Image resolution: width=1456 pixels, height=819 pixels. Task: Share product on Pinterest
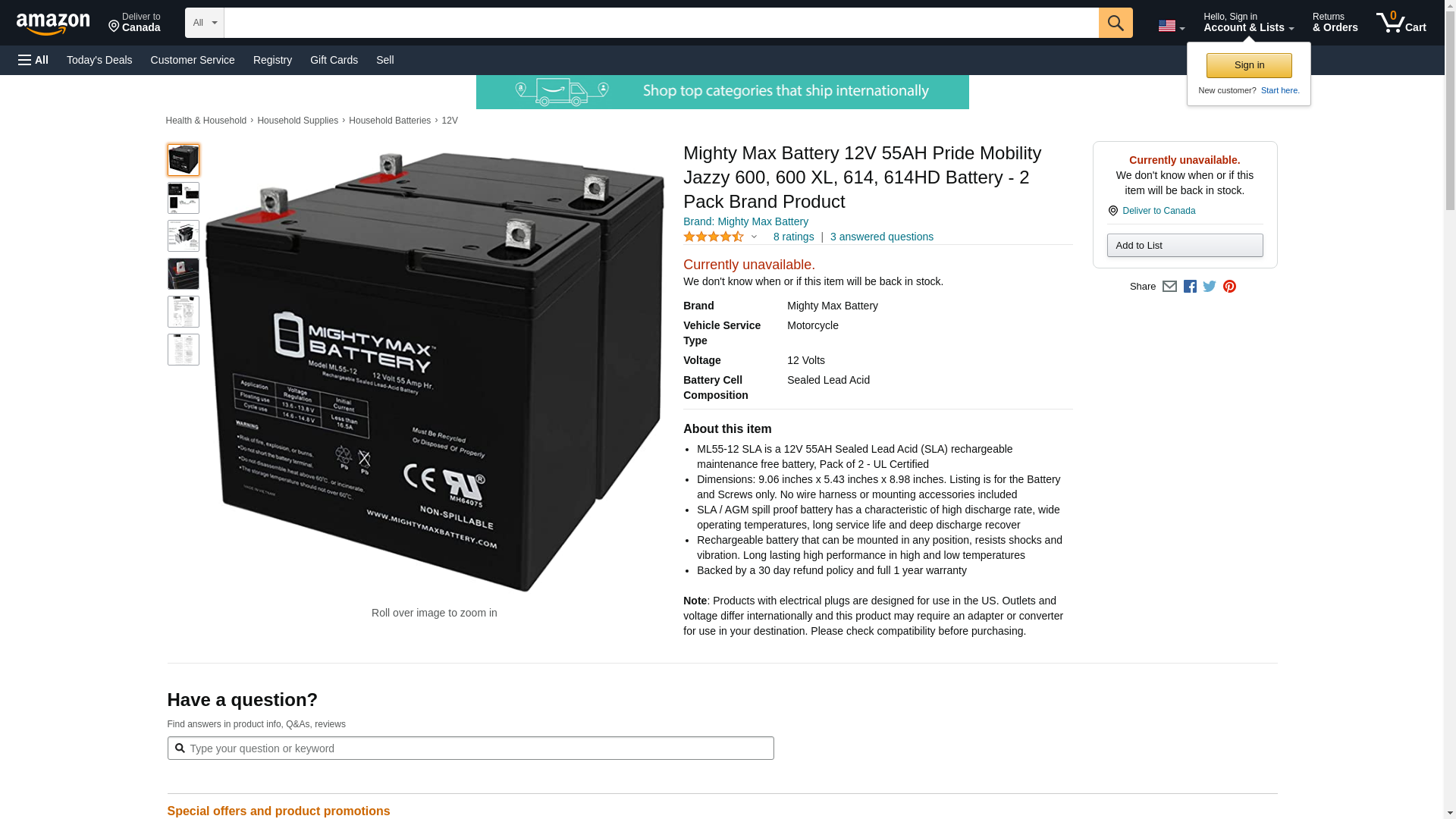(1229, 287)
